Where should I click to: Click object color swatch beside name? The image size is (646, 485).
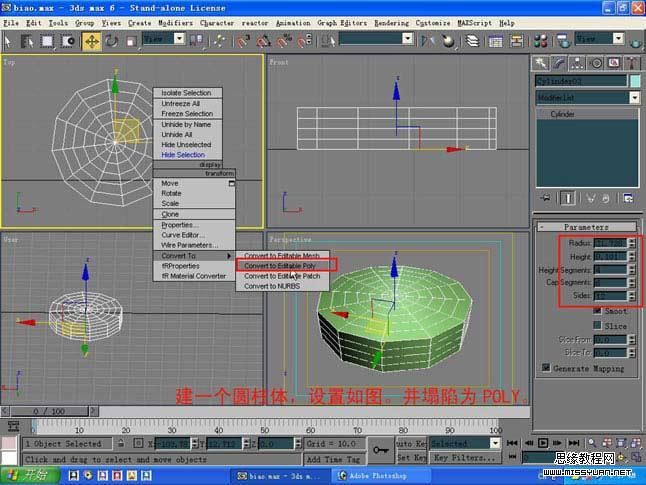635,81
